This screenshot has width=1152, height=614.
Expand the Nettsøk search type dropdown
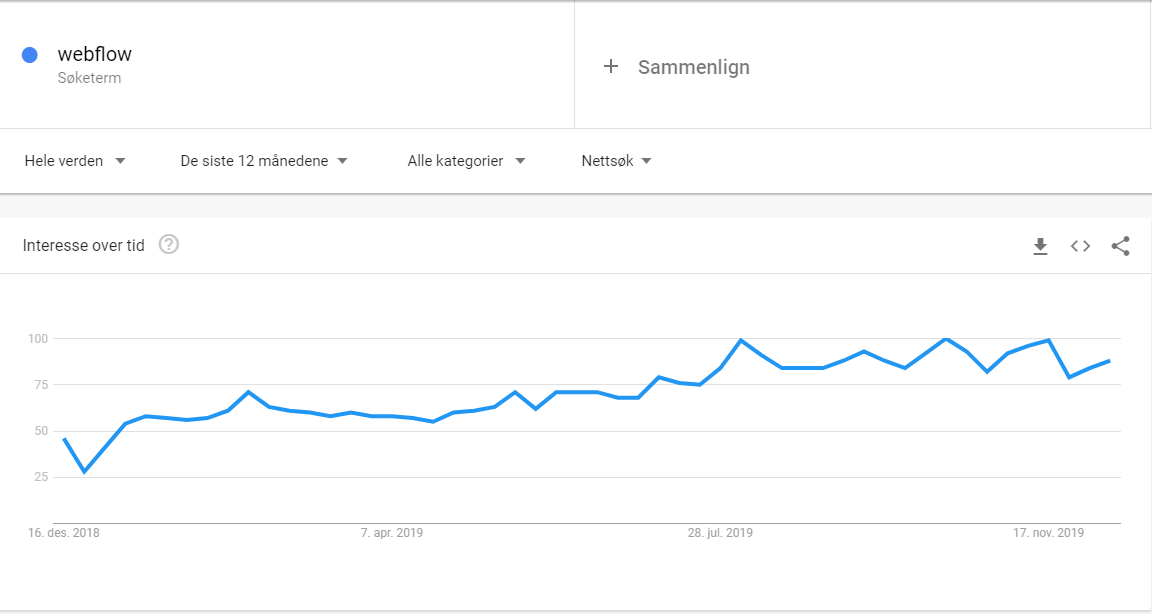[x=616, y=161]
